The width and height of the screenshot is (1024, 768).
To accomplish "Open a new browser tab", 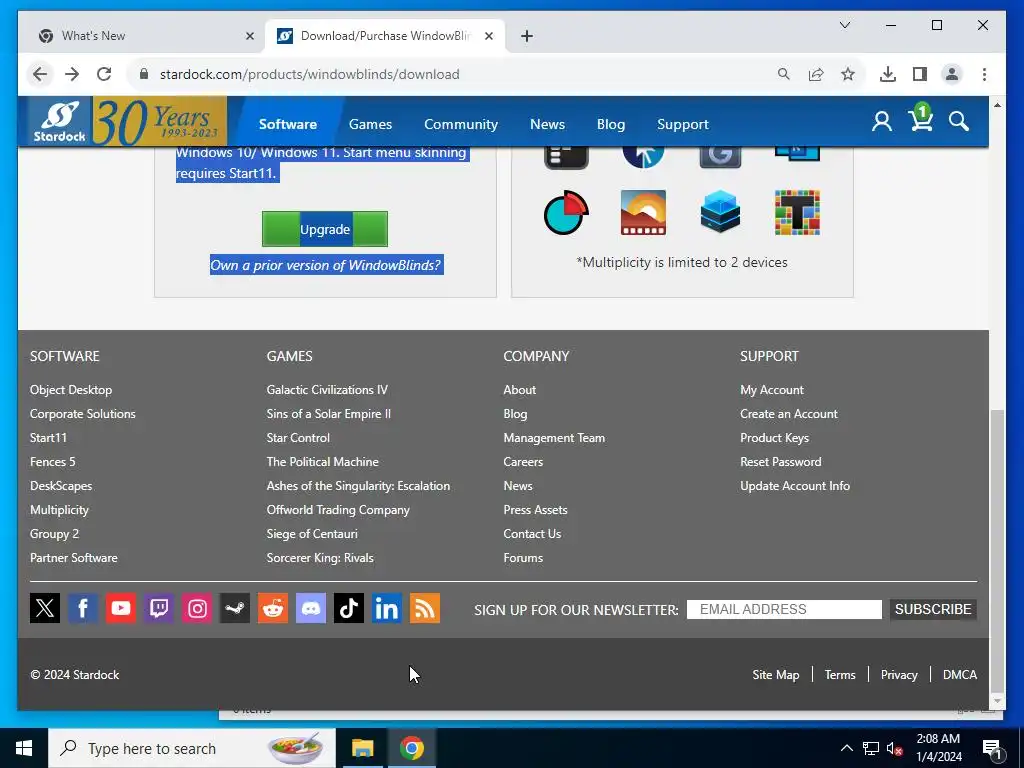I will (527, 36).
